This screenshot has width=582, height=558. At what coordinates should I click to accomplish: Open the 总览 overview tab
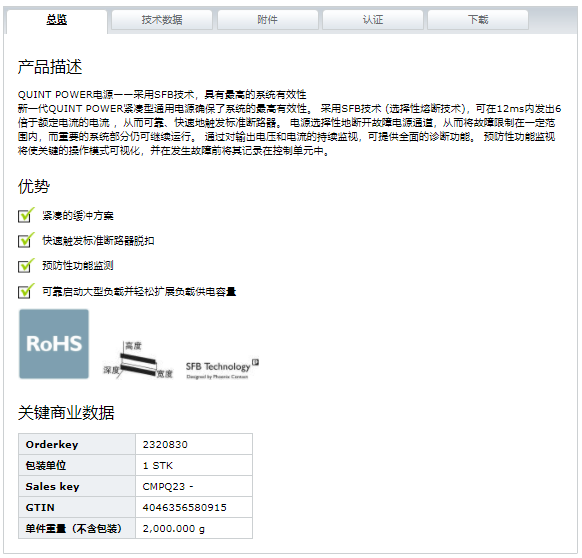coord(57,20)
